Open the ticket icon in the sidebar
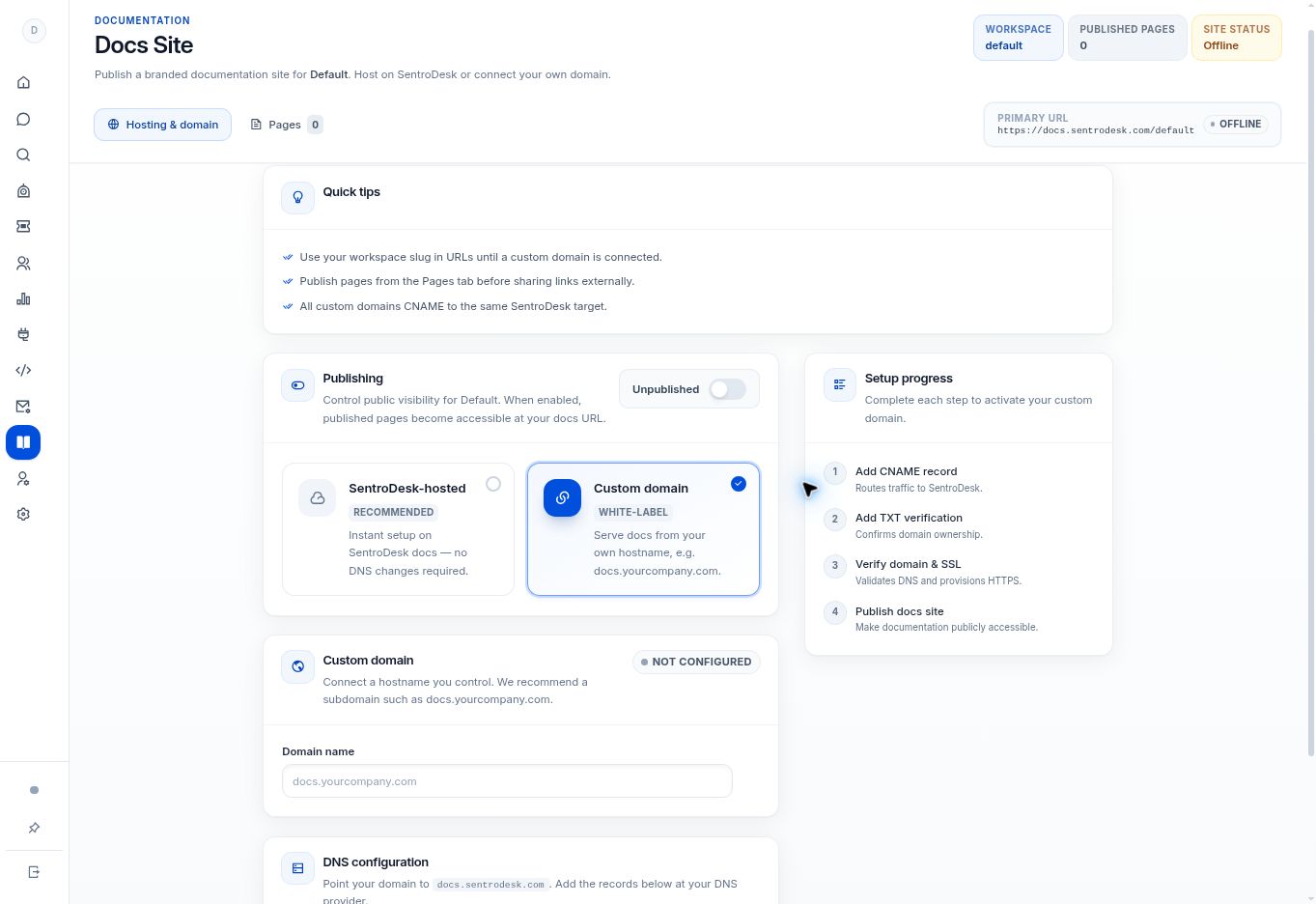The image size is (1316, 904). coord(23,226)
